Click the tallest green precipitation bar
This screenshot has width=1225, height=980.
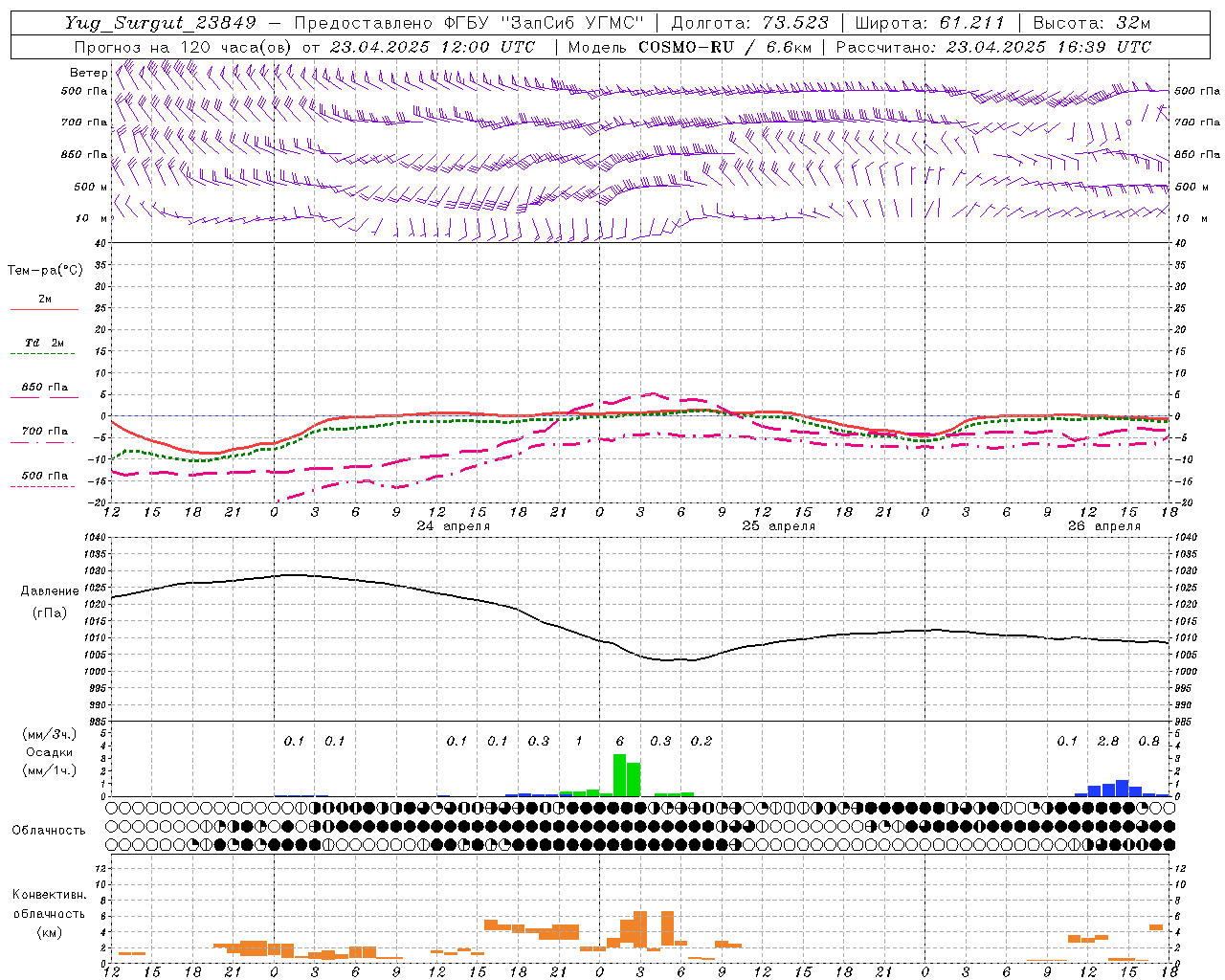point(619,775)
